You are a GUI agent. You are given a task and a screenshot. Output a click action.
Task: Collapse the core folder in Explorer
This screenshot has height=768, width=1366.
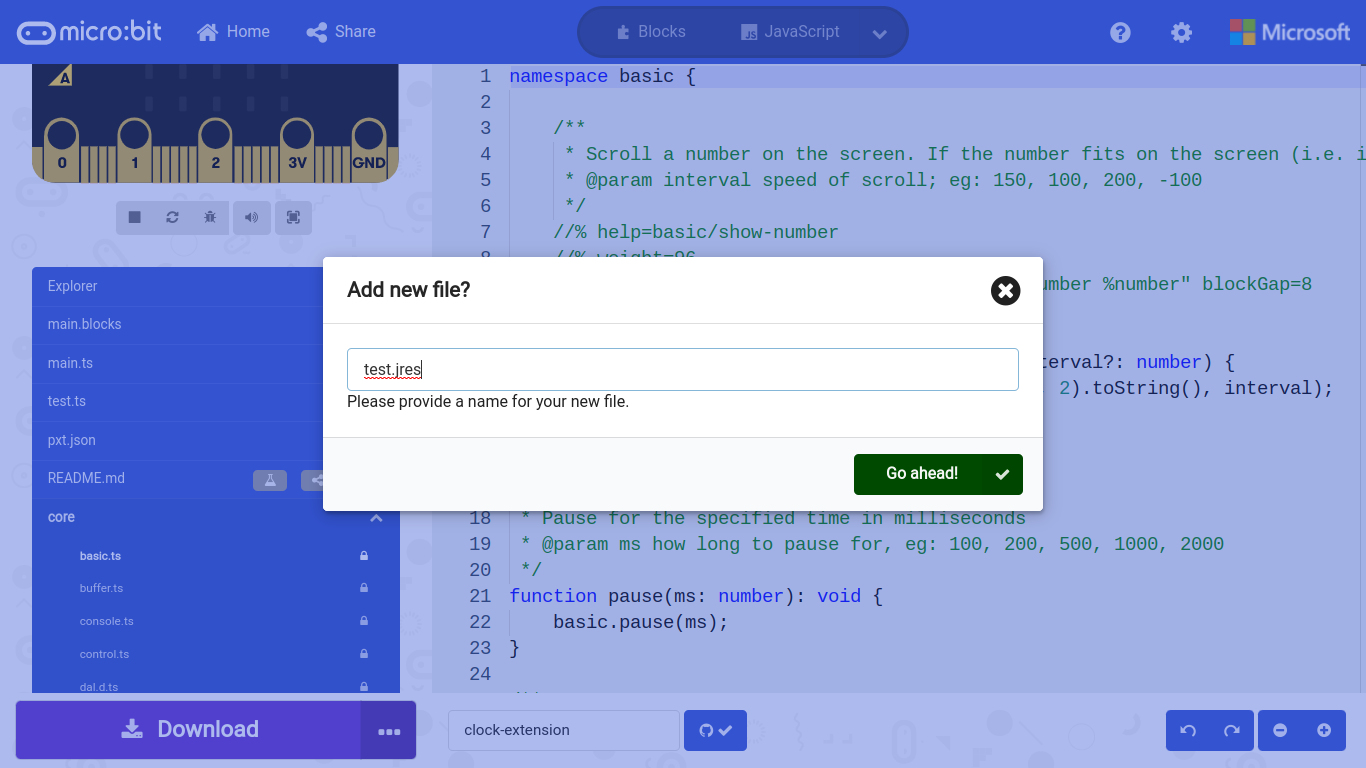[x=376, y=517]
